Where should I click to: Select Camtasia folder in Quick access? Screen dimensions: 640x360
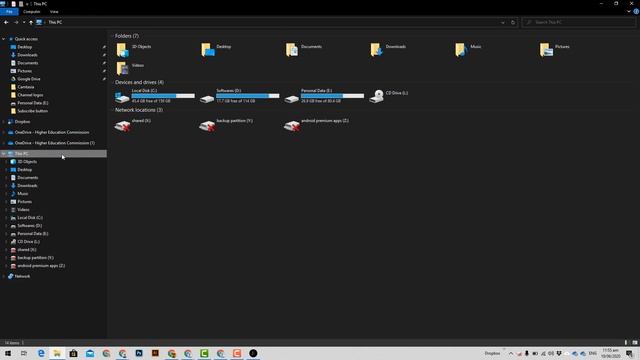click(x=26, y=87)
